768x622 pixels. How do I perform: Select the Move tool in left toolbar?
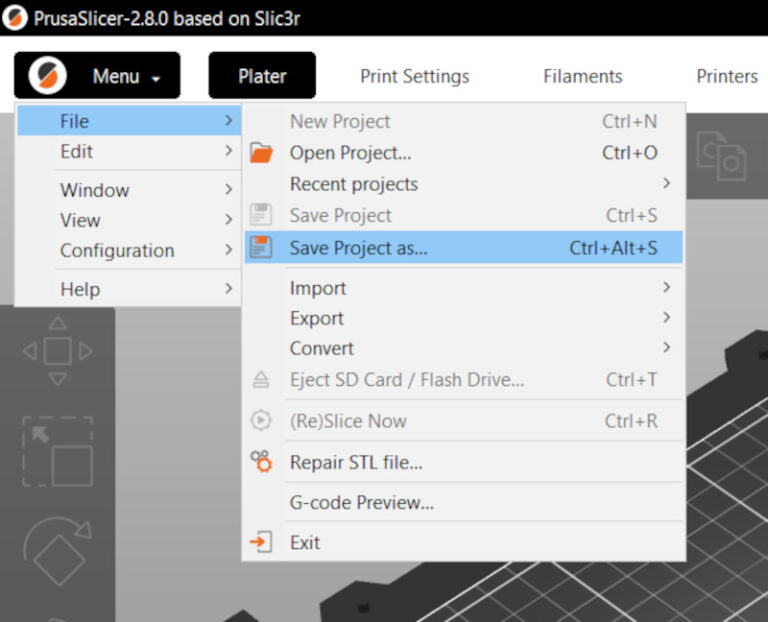pos(57,351)
